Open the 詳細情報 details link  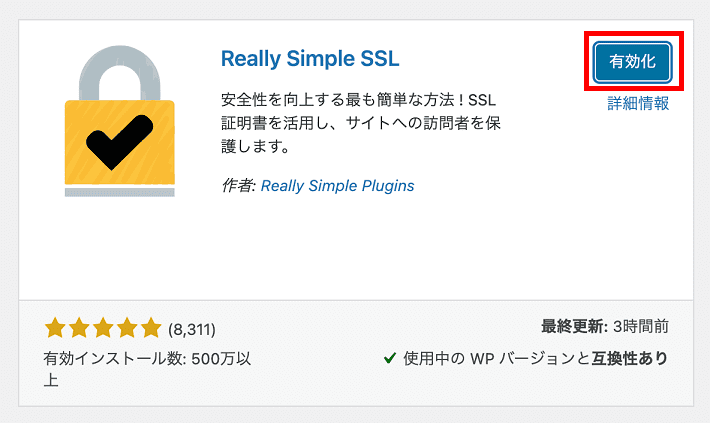[x=638, y=104]
